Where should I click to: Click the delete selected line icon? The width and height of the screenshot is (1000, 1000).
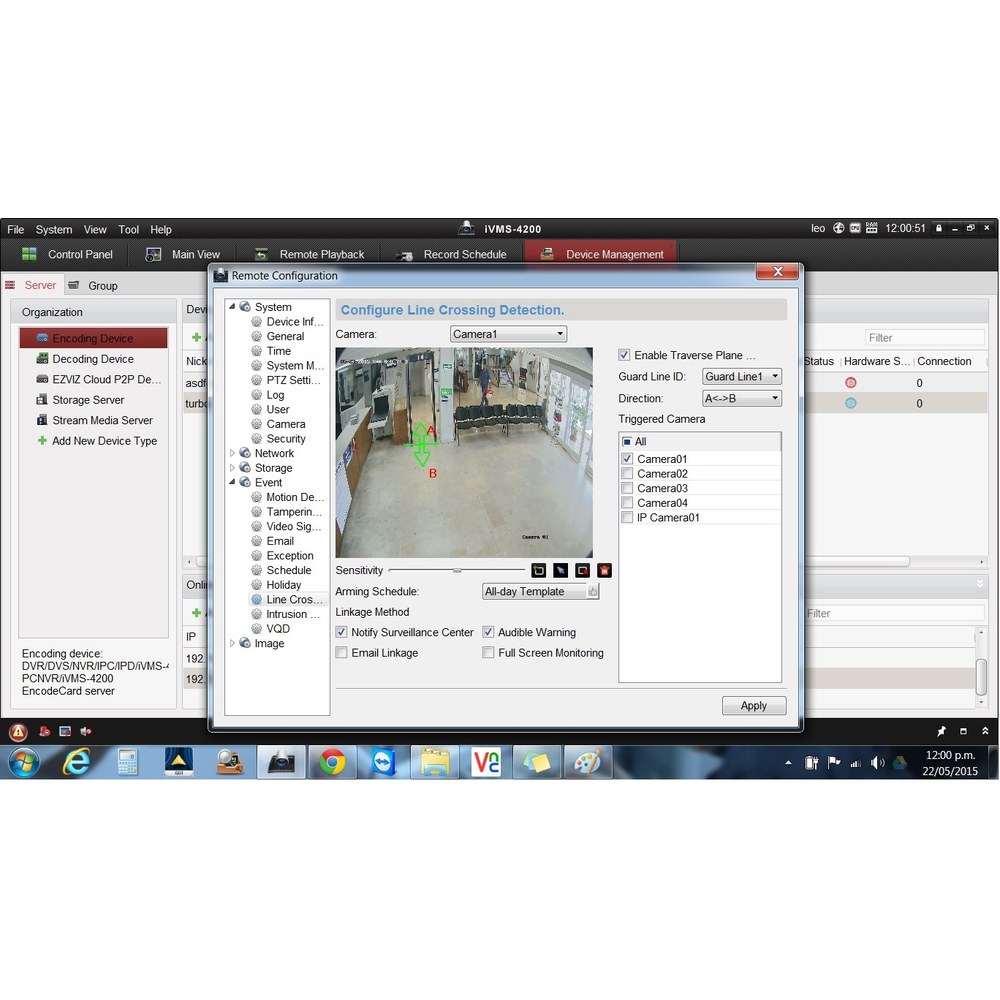pyautogui.click(x=582, y=570)
